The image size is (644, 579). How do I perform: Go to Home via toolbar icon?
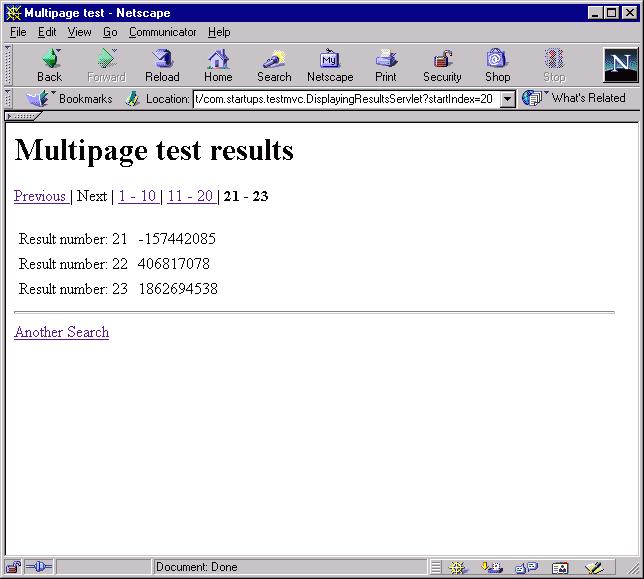point(218,65)
